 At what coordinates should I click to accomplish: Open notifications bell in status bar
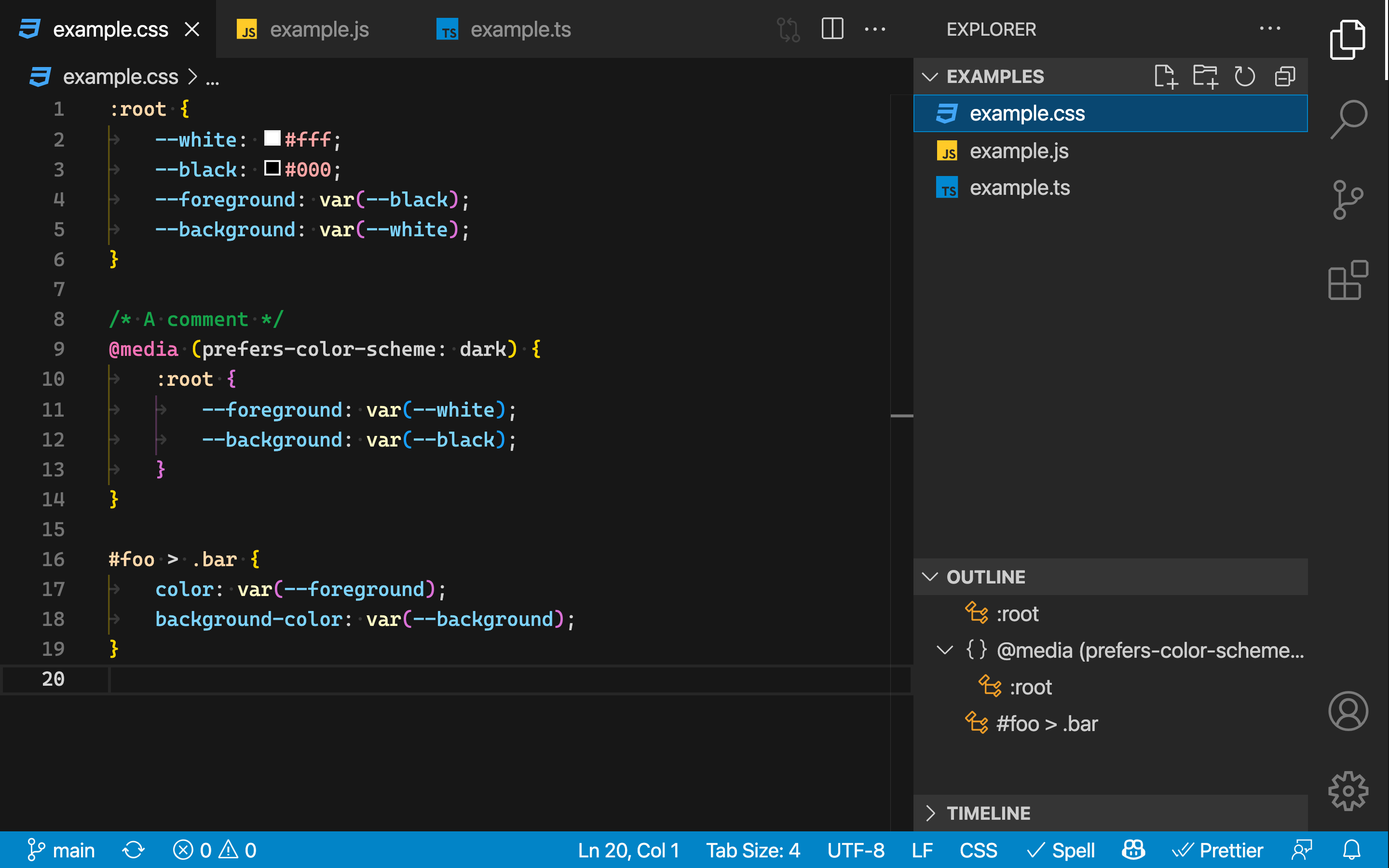coord(1352,850)
